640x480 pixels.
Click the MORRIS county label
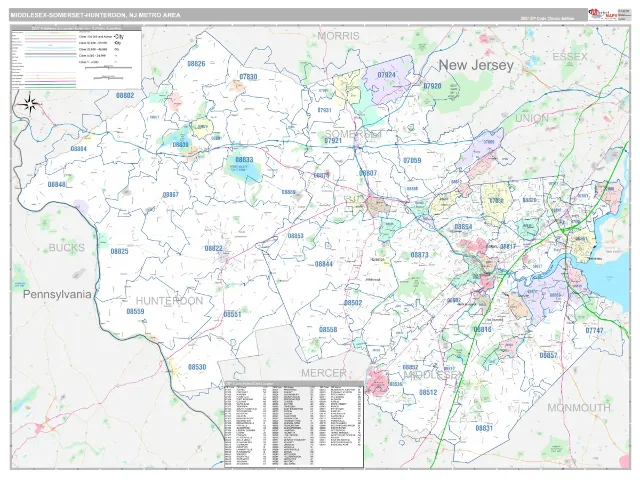(338, 36)
